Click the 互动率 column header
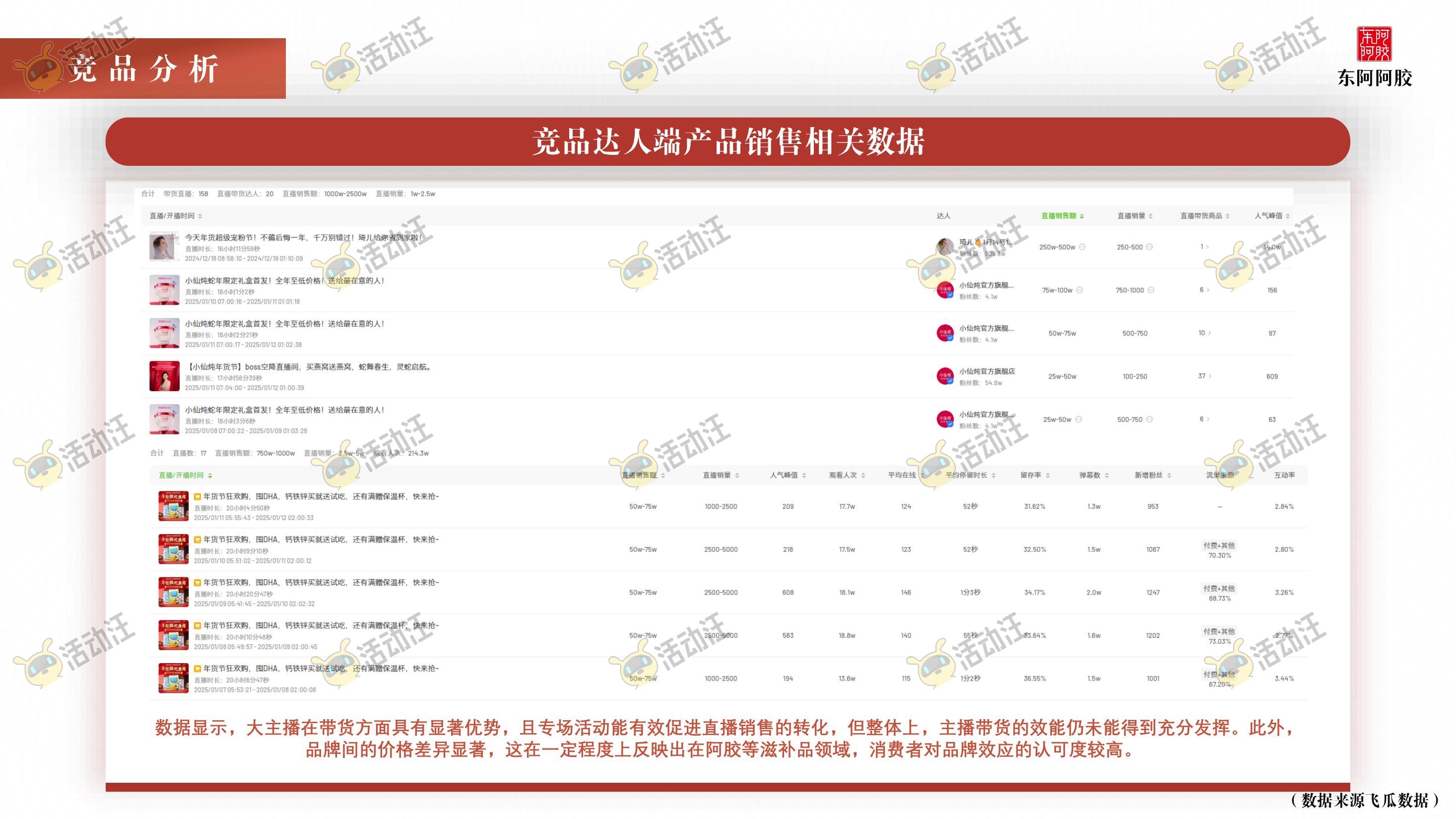 [x=1284, y=476]
